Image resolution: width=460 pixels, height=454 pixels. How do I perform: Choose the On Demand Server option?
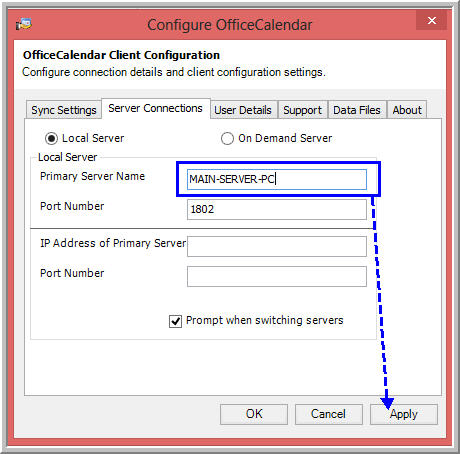point(227,138)
